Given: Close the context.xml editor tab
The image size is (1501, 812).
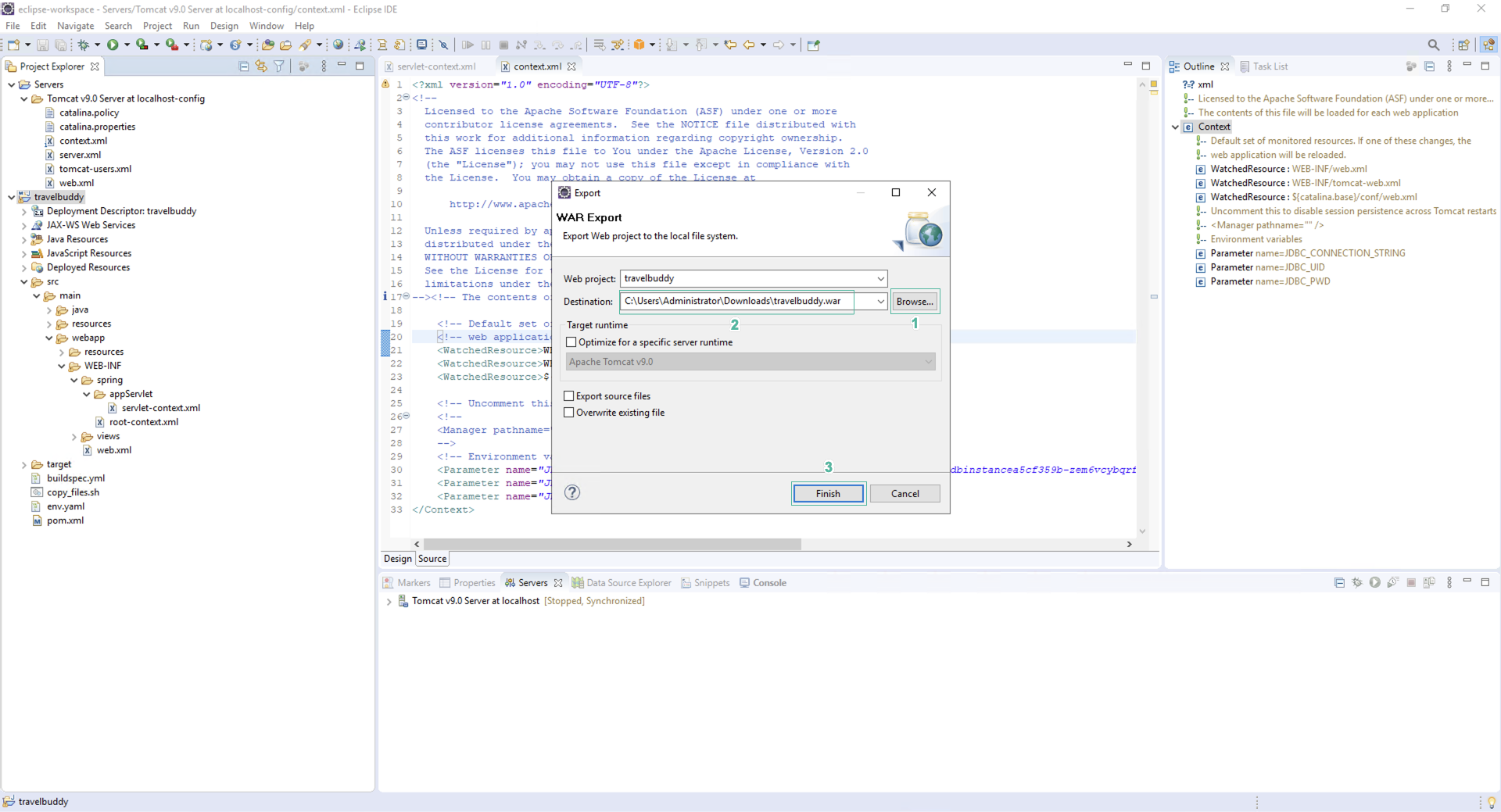Looking at the screenshot, I should coord(571,66).
